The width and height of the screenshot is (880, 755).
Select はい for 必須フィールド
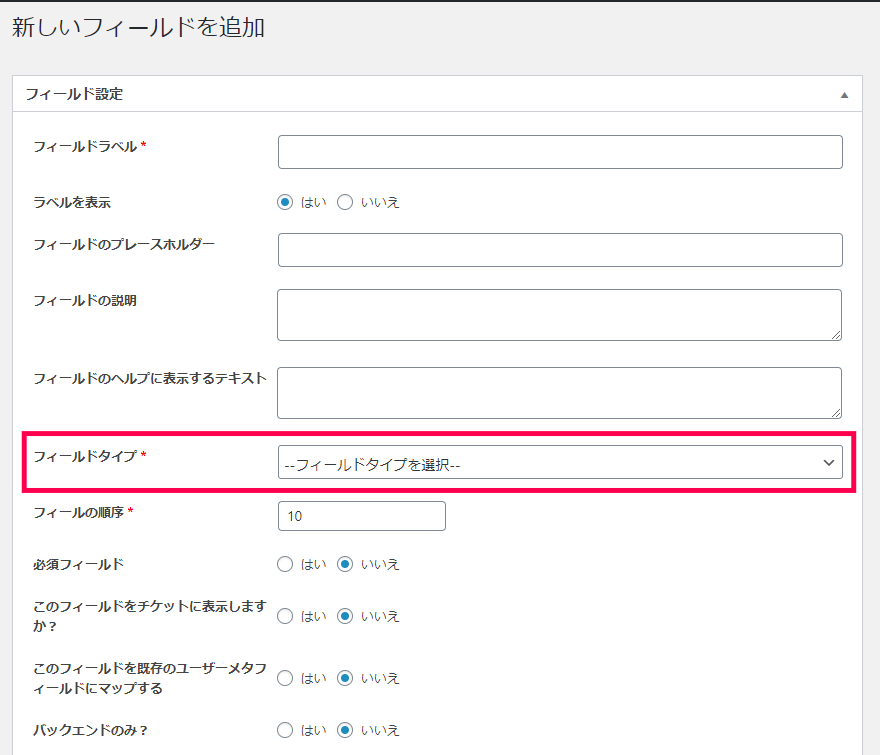pyautogui.click(x=285, y=564)
